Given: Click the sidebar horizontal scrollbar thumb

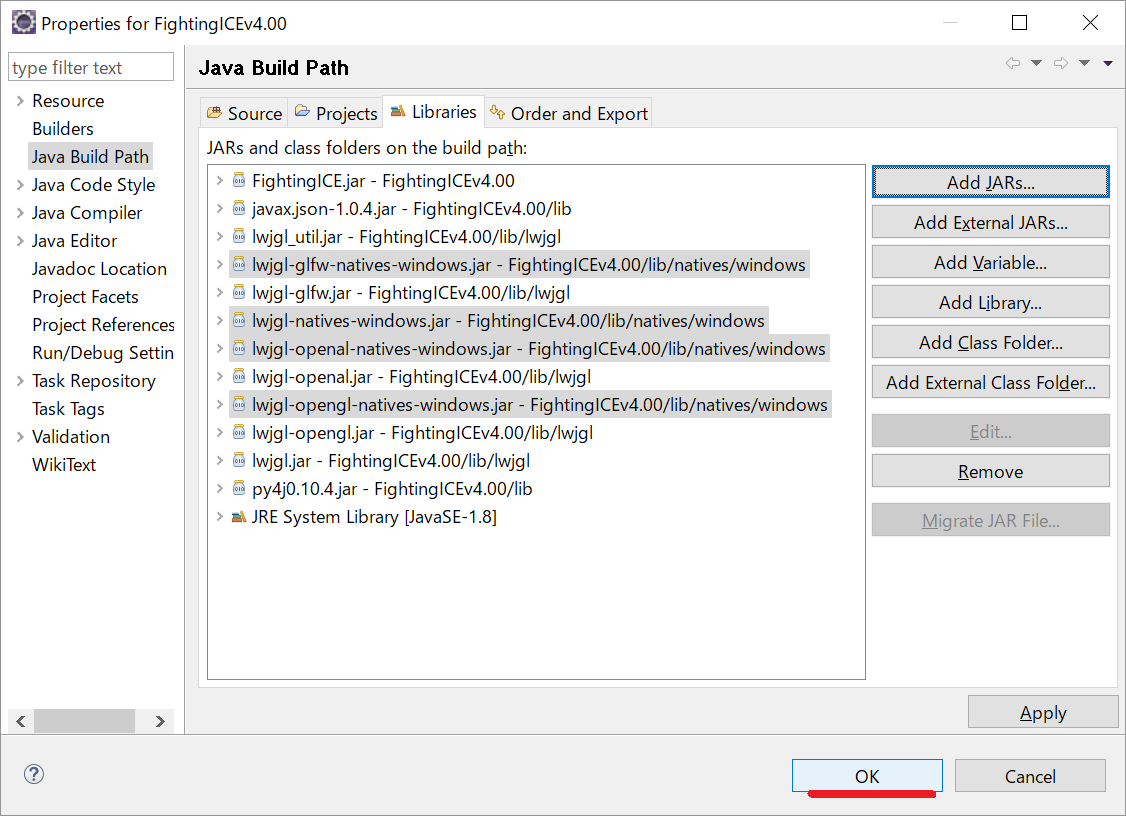Looking at the screenshot, I should [x=84, y=720].
